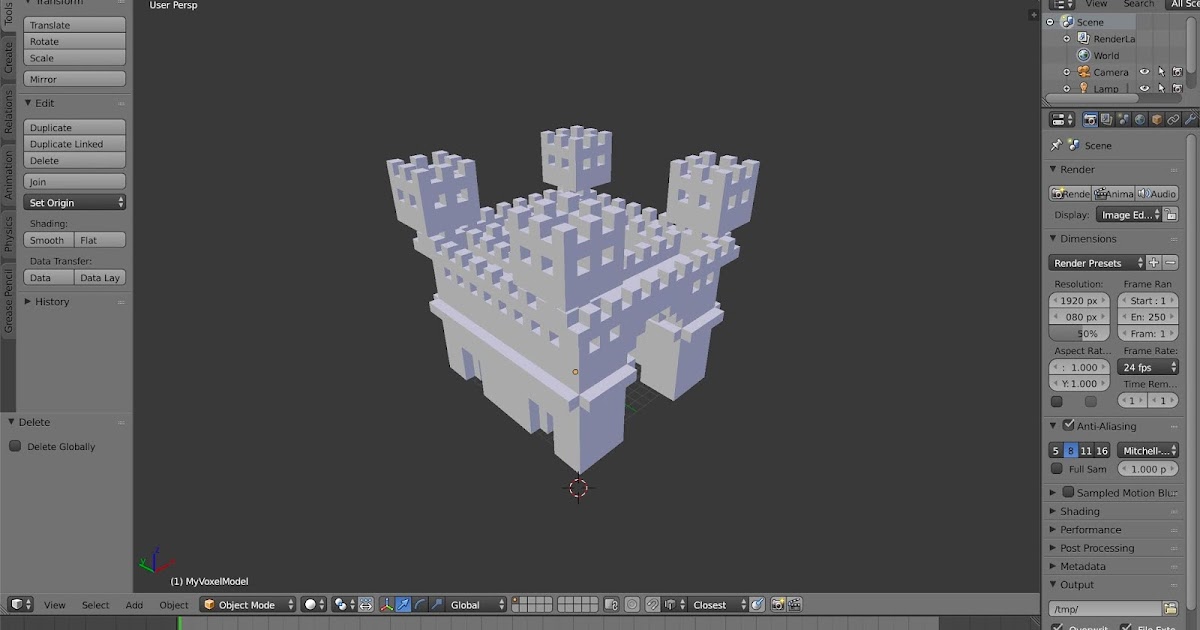Toggle Camera renderability in outliner
The image size is (1200, 630).
coord(1177,72)
